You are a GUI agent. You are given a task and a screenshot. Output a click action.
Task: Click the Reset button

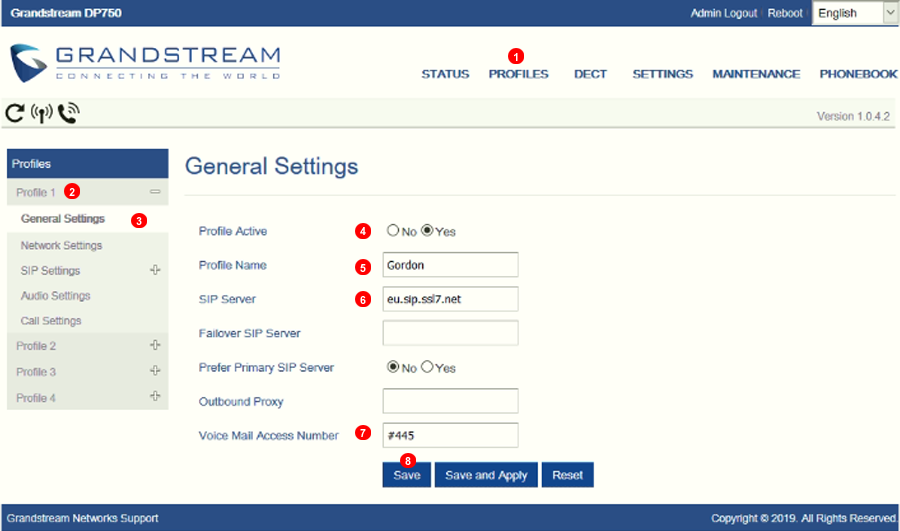coord(568,475)
